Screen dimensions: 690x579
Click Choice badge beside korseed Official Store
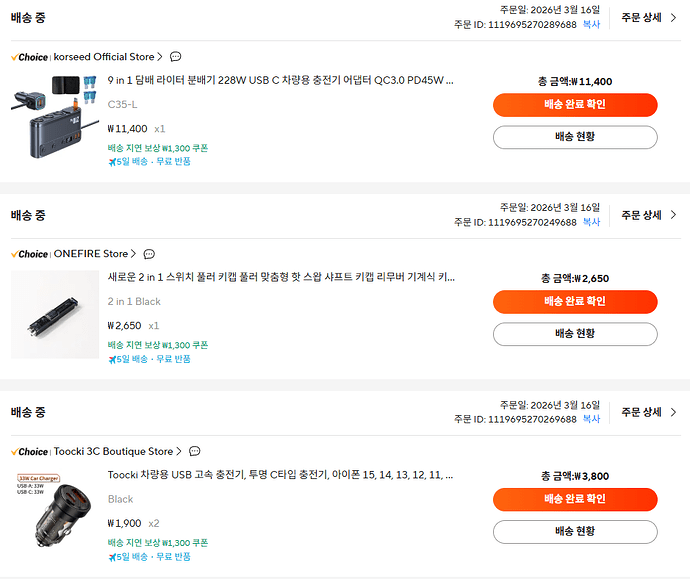click(30, 57)
